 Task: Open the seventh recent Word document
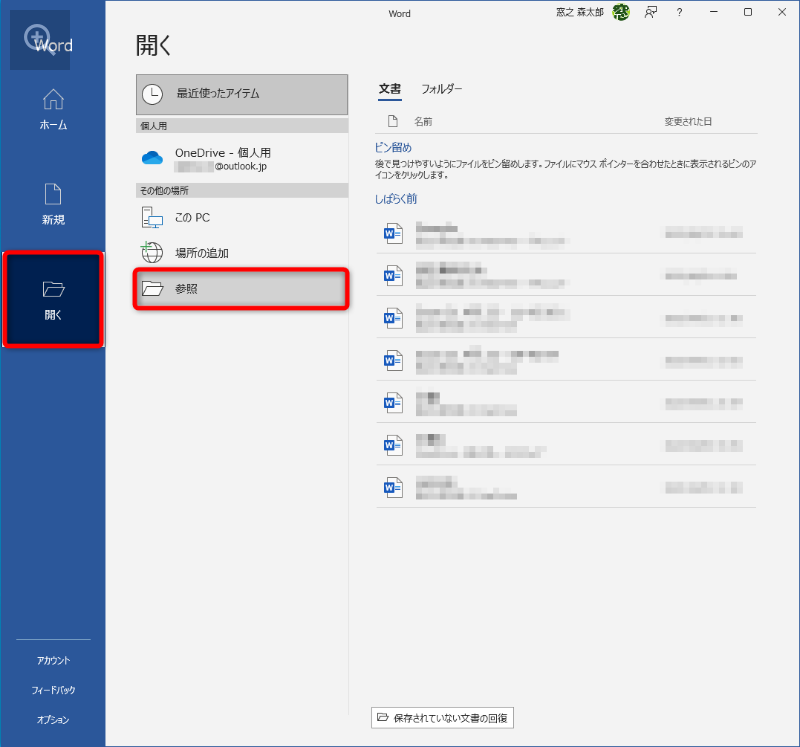point(565,487)
